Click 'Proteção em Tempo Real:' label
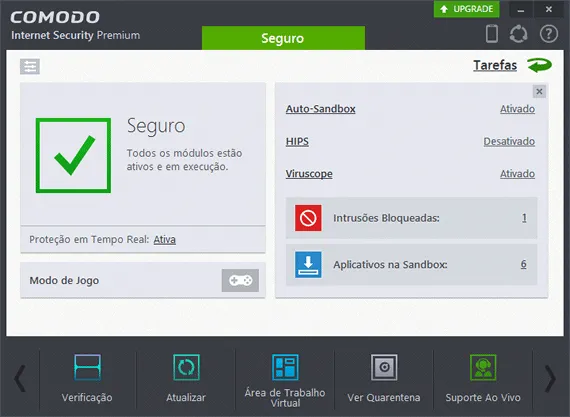Viewport: 570px width, 417px height. [89, 240]
